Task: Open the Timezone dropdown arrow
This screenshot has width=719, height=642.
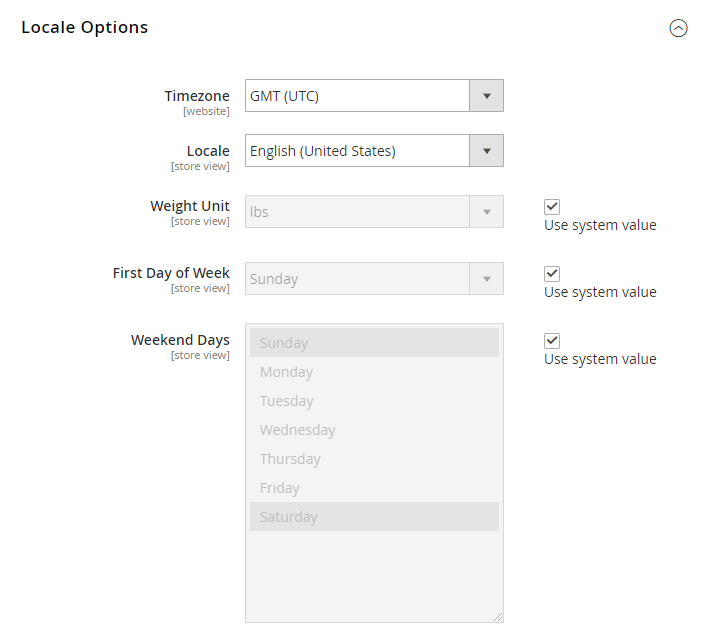Action: [x=487, y=96]
